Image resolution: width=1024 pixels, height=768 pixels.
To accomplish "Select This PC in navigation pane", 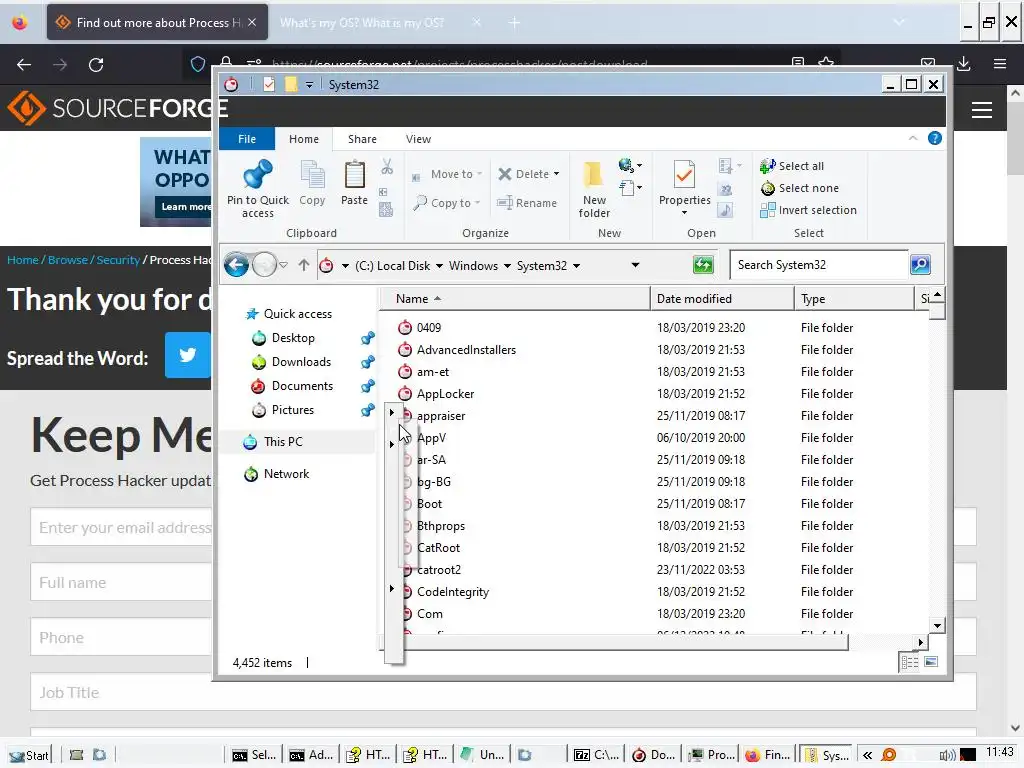I will pos(283,442).
